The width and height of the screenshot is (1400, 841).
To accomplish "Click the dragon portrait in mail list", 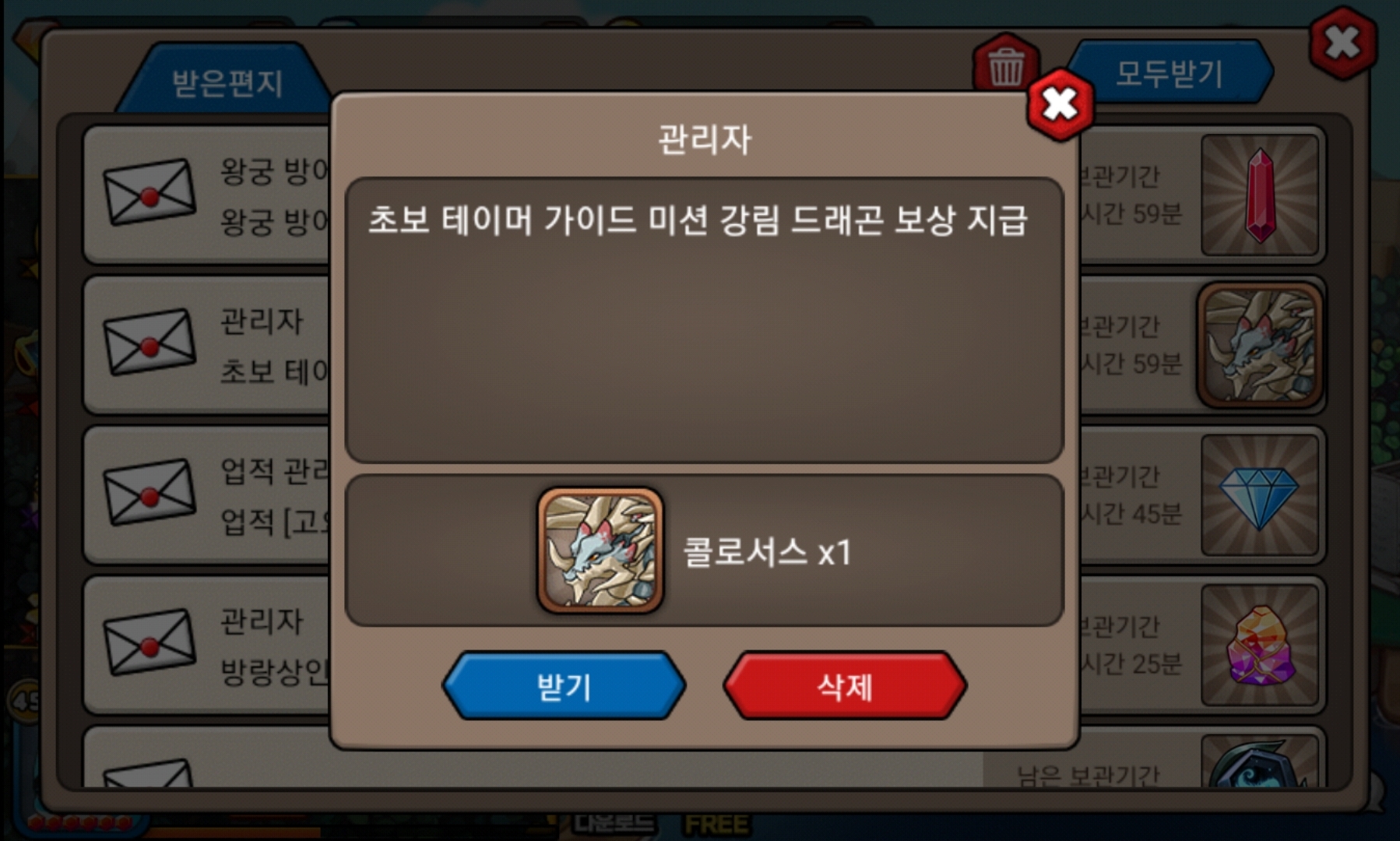I will tap(1259, 345).
